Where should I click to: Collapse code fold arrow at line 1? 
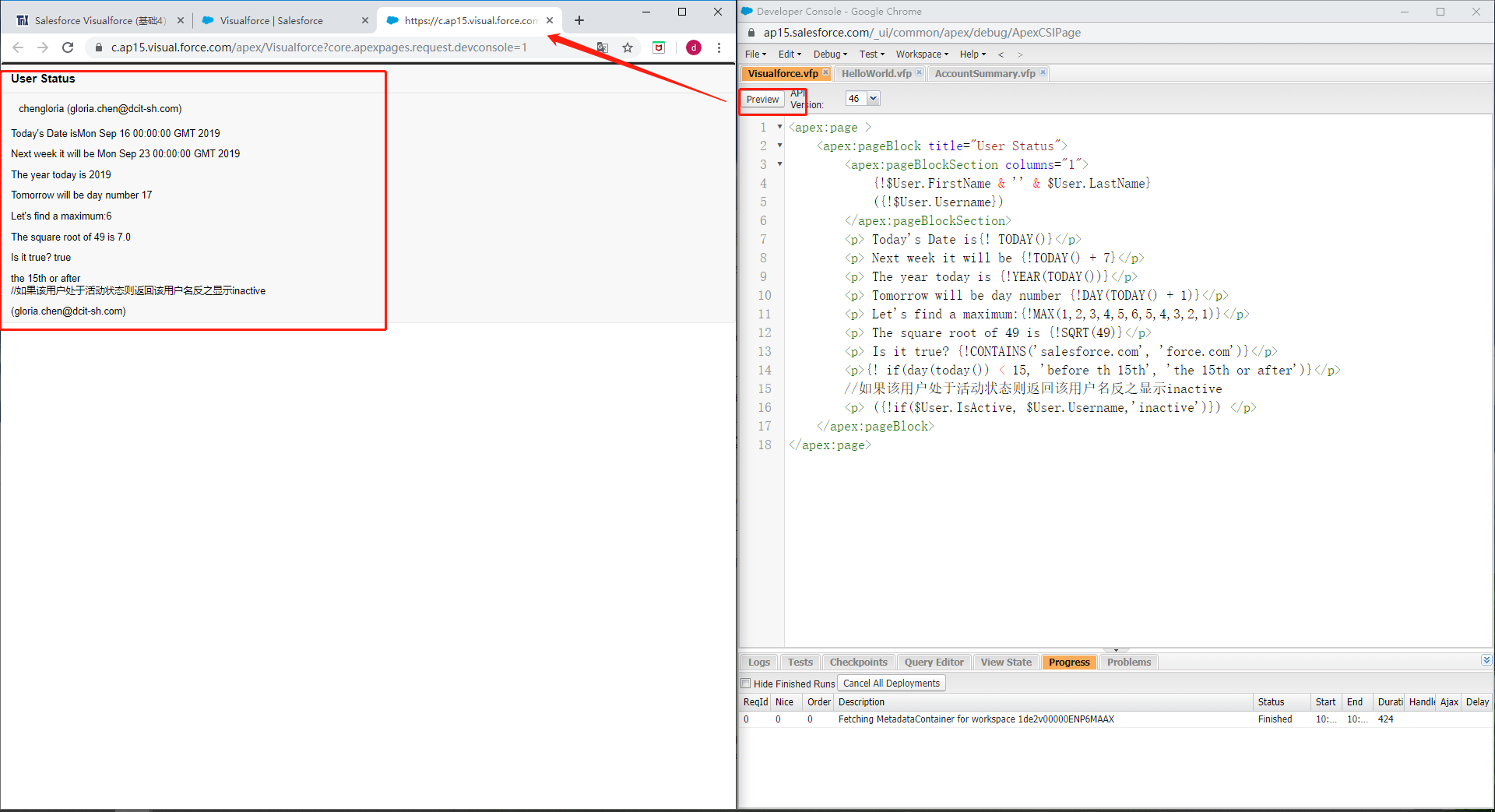point(779,126)
